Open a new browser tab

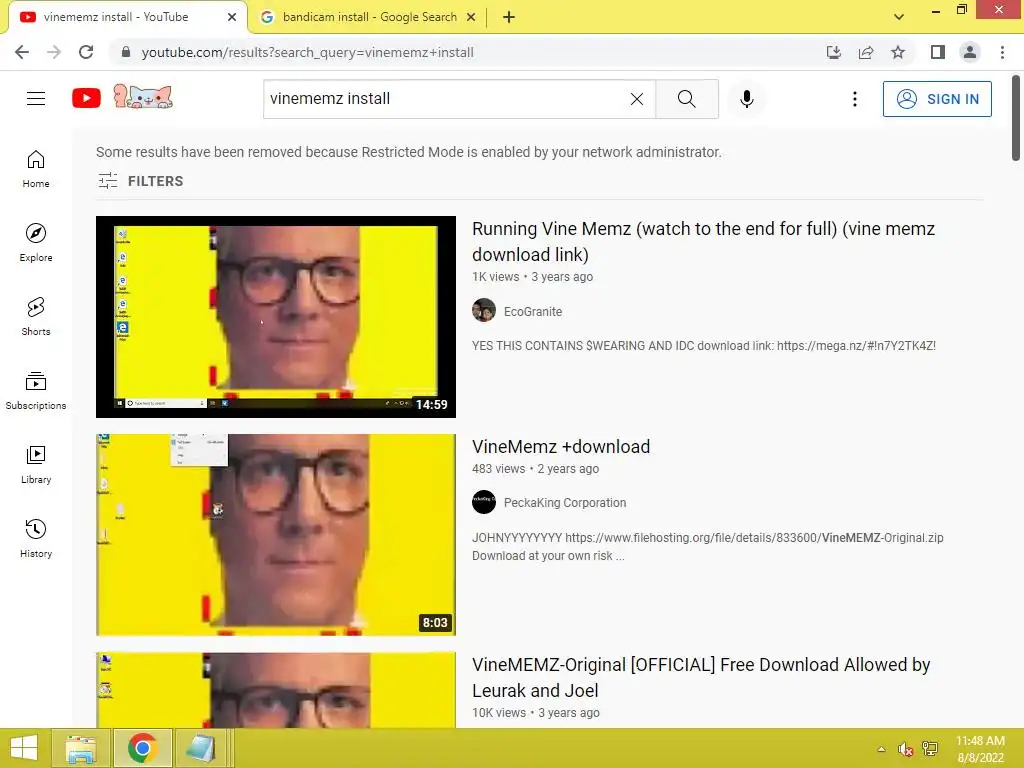(x=509, y=17)
